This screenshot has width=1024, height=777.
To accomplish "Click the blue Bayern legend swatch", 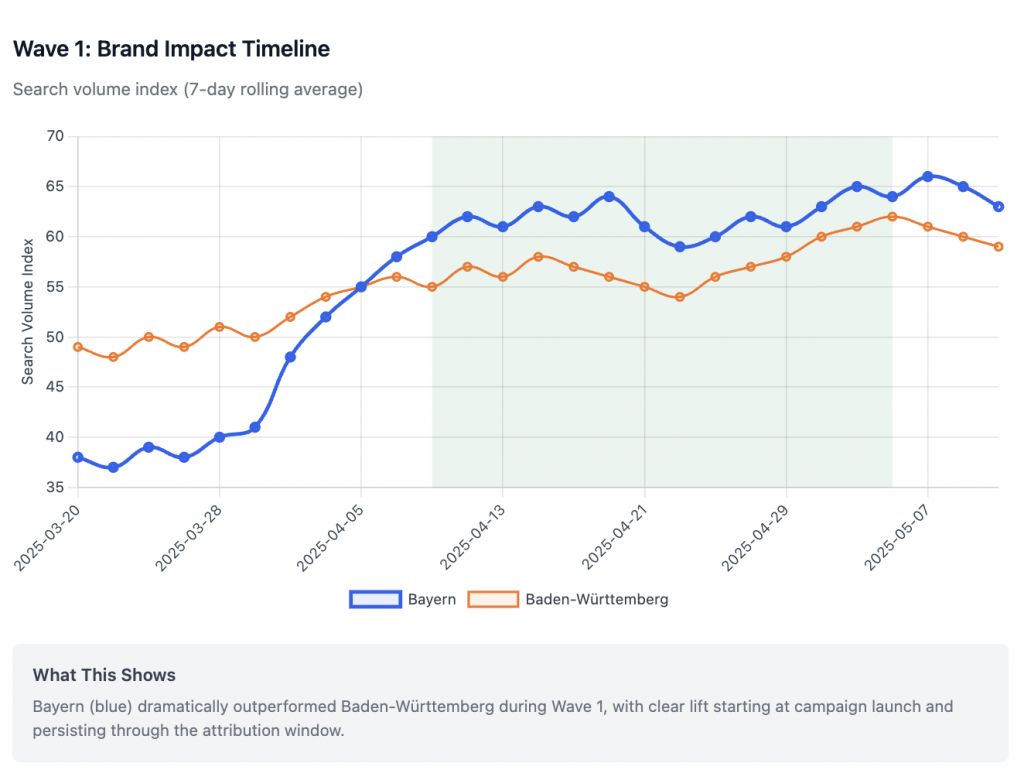I will point(375,599).
